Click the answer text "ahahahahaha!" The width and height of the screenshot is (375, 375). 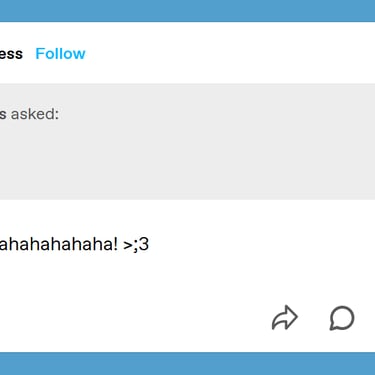pyautogui.click(x=59, y=244)
